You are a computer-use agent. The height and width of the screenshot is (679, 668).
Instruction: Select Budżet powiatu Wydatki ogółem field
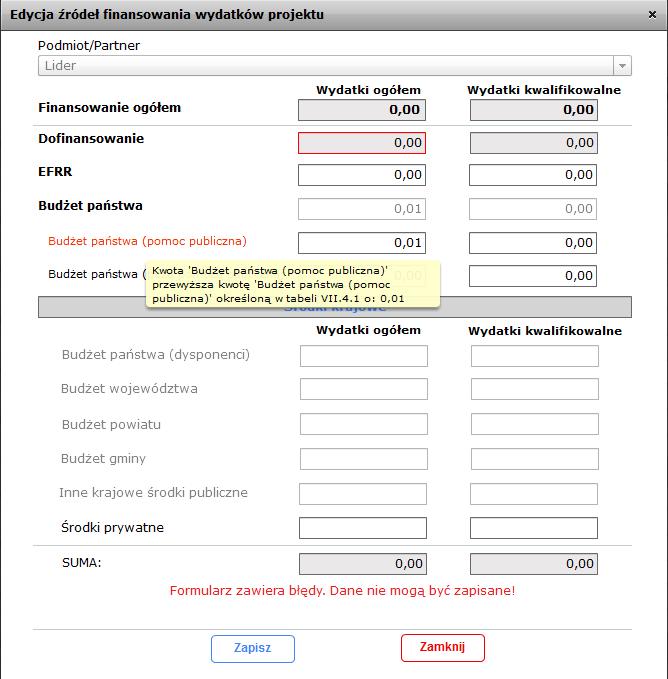tap(364, 424)
